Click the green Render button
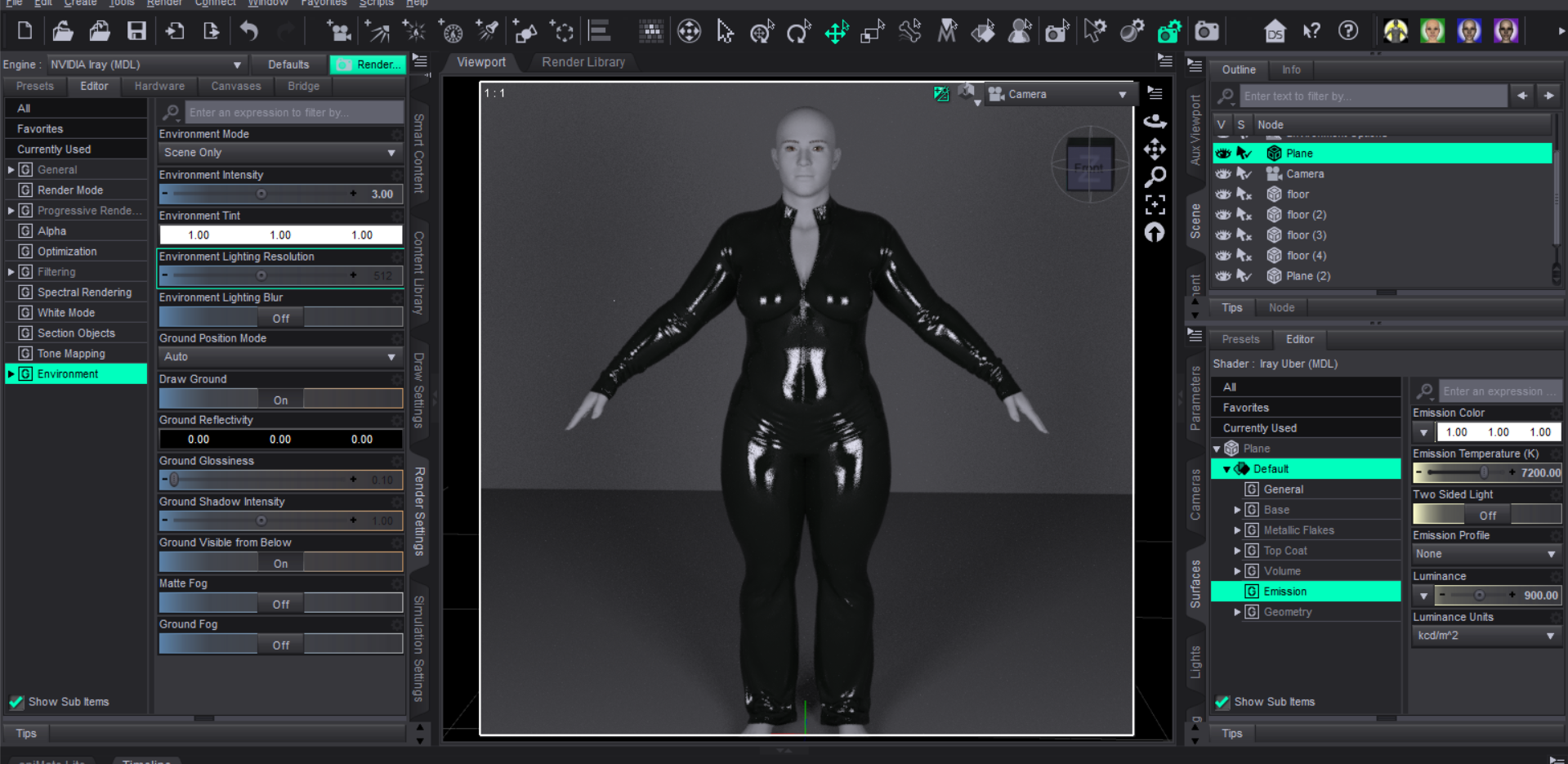The width and height of the screenshot is (1568, 764). [369, 65]
